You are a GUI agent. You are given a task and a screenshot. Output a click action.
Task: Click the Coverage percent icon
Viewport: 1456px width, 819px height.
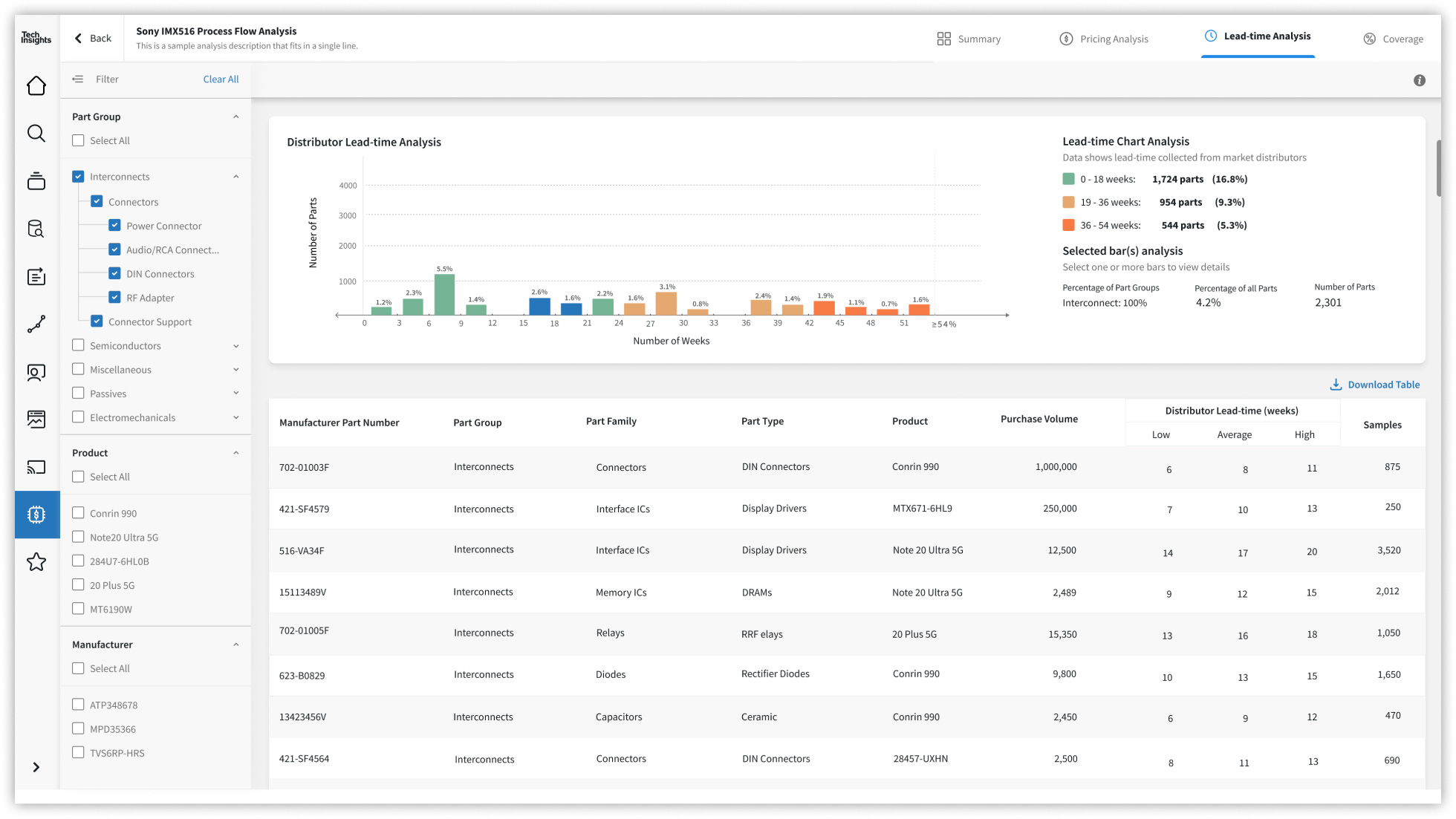pos(1370,39)
